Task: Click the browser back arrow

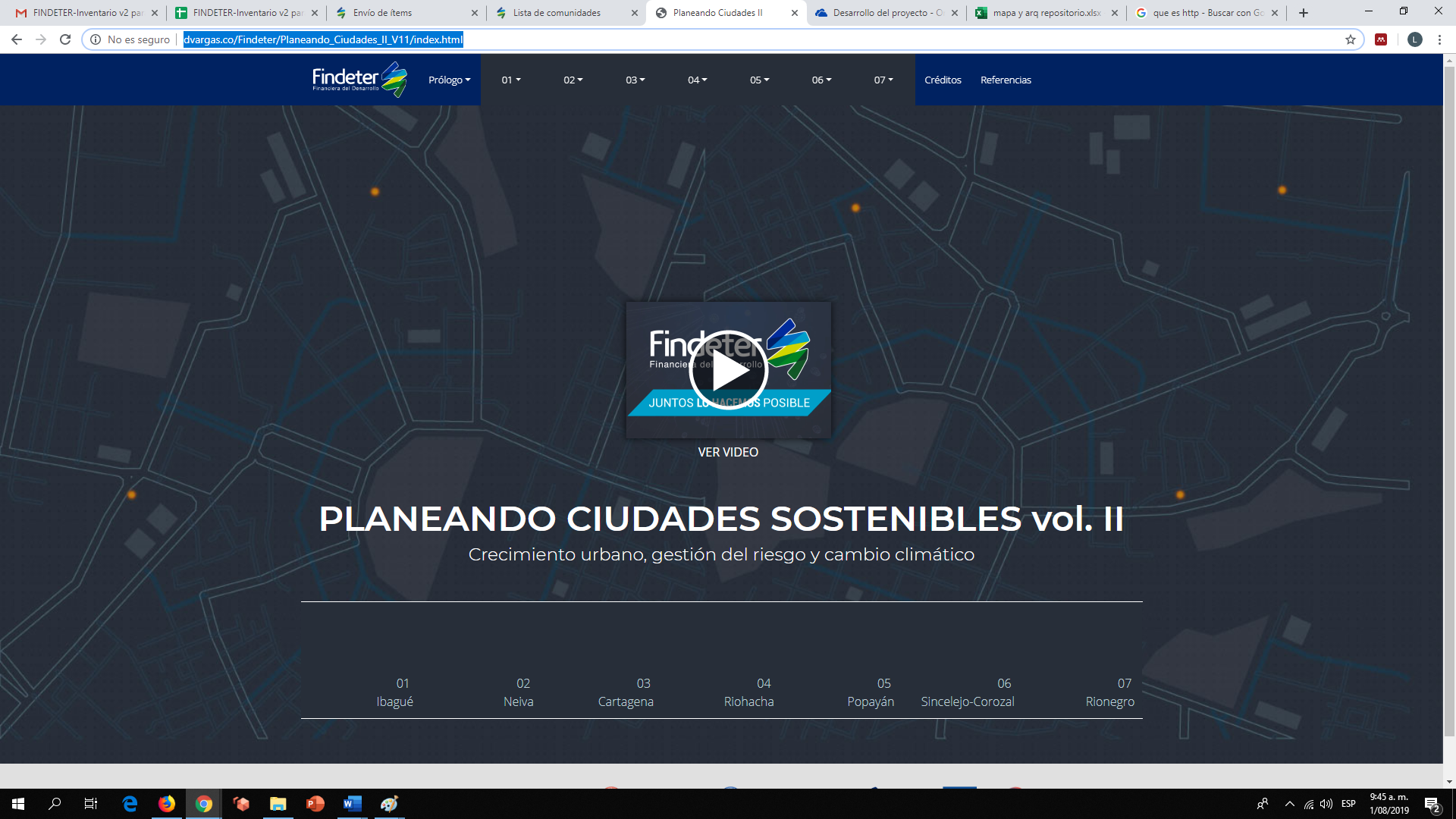Action: pyautogui.click(x=17, y=39)
